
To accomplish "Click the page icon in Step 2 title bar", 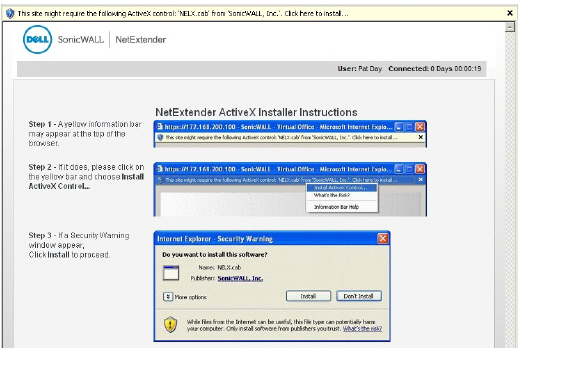I will (x=160, y=169).
